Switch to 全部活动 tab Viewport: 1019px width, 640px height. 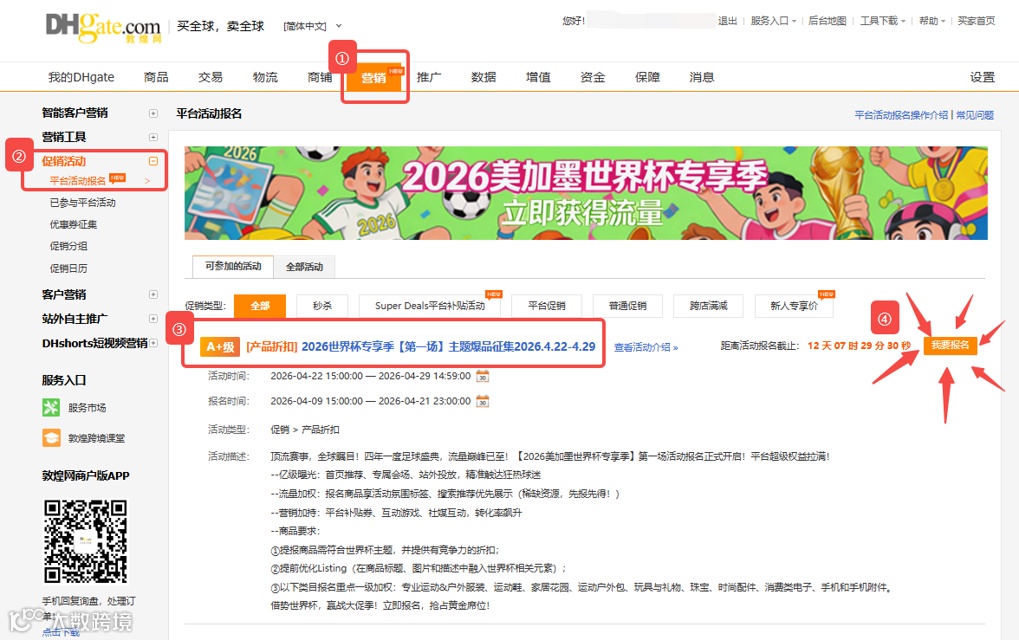coord(304,267)
